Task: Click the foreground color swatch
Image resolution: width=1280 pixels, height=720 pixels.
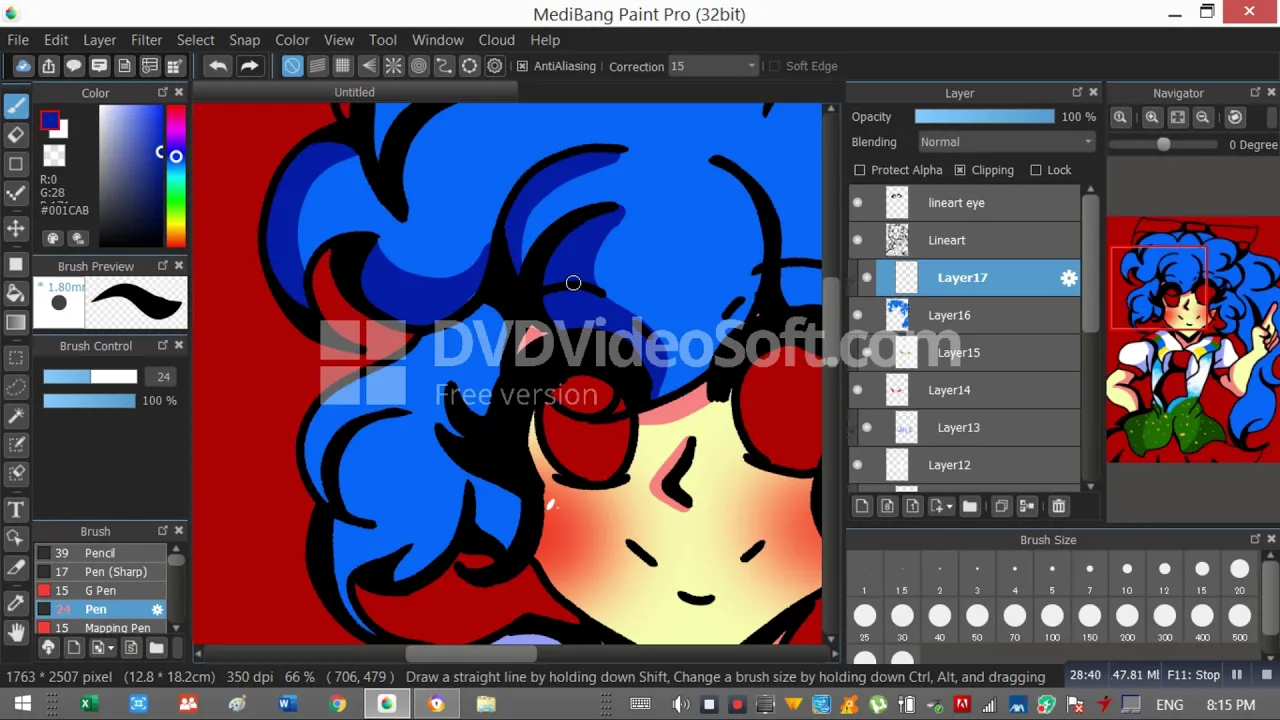Action: (x=49, y=122)
